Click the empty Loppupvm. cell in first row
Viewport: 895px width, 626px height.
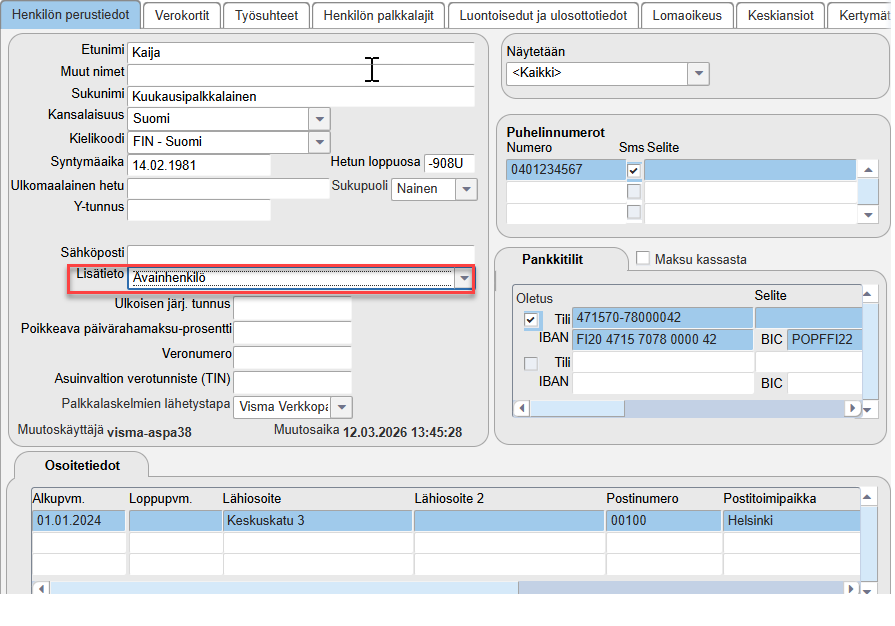click(x=175, y=520)
